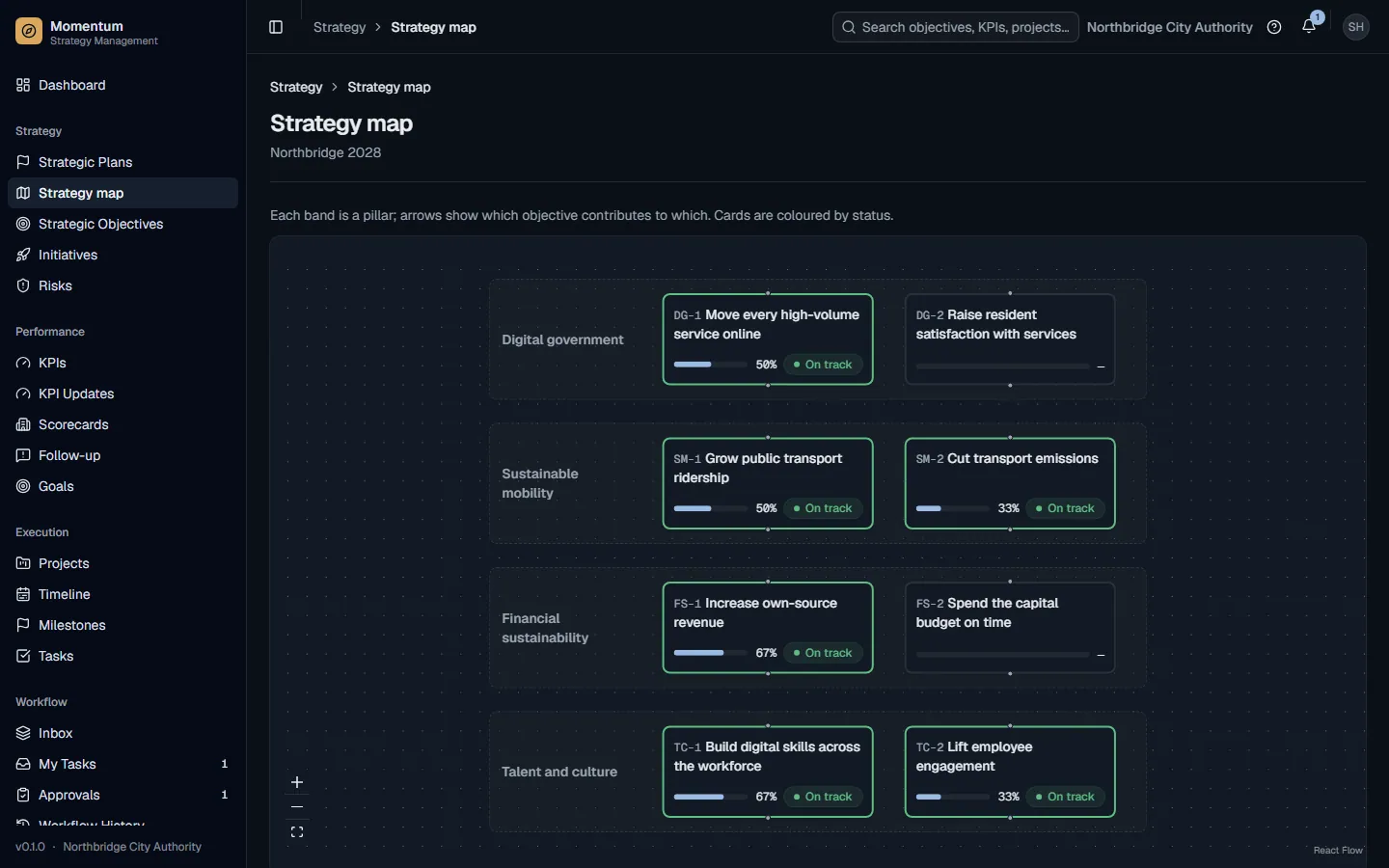Open Approvals in the sidebar
The image size is (1389, 868).
pos(123,795)
